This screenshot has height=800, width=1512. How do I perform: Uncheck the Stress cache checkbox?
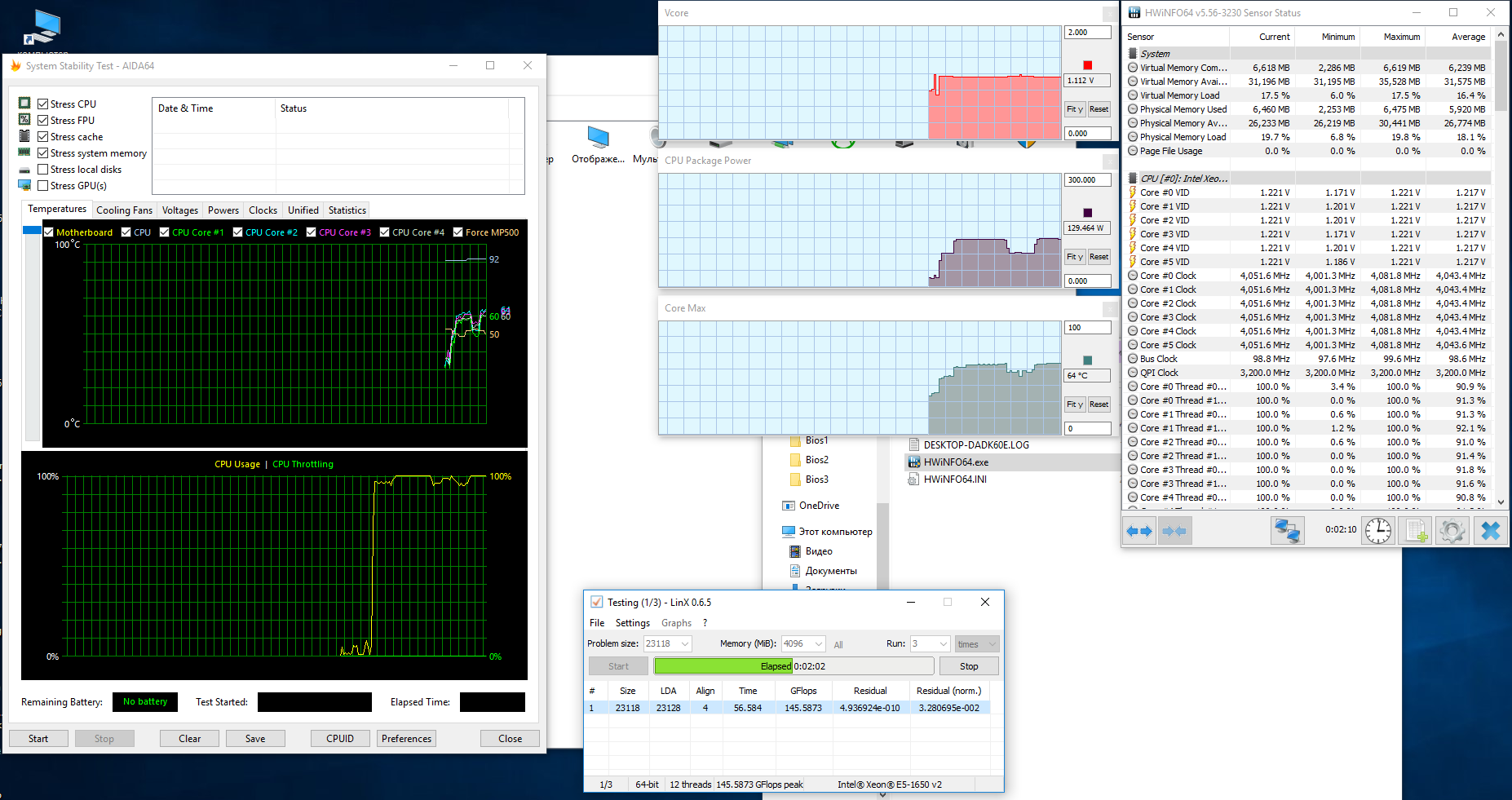coord(43,137)
